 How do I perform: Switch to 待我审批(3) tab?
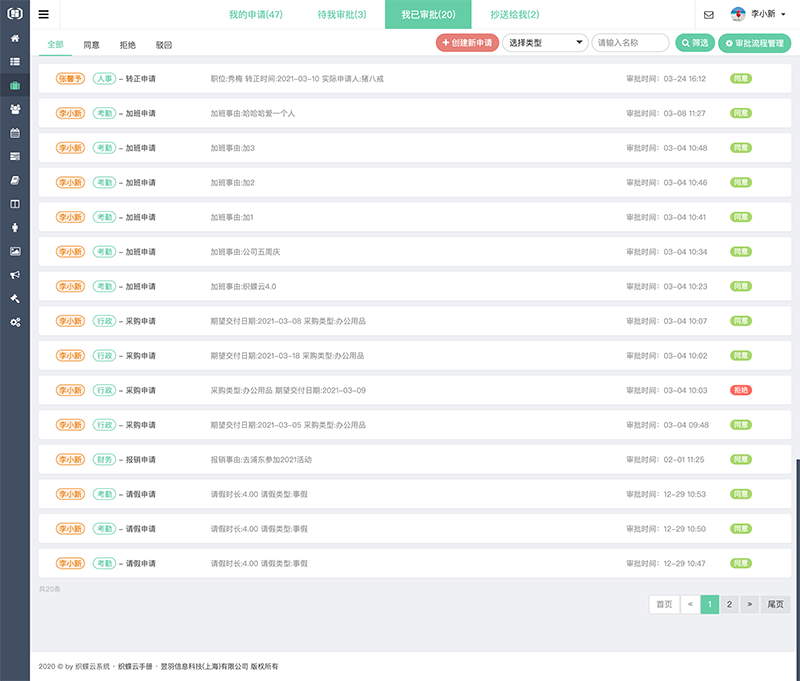(x=341, y=15)
